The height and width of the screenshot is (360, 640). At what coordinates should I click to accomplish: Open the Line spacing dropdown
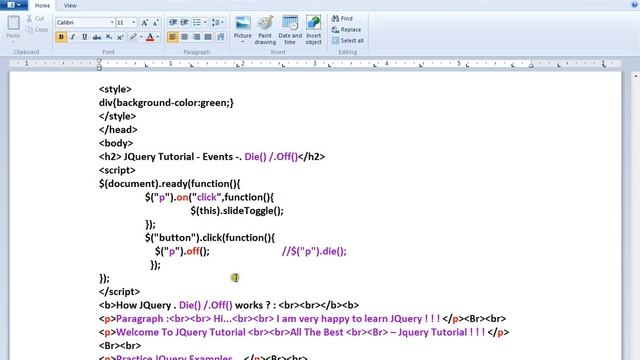(217, 22)
